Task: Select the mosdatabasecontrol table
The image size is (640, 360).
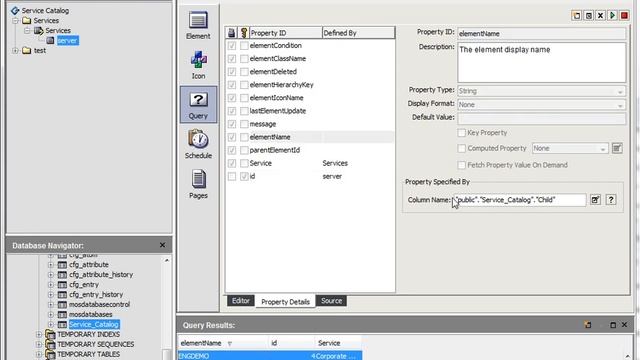Action: [x=99, y=304]
